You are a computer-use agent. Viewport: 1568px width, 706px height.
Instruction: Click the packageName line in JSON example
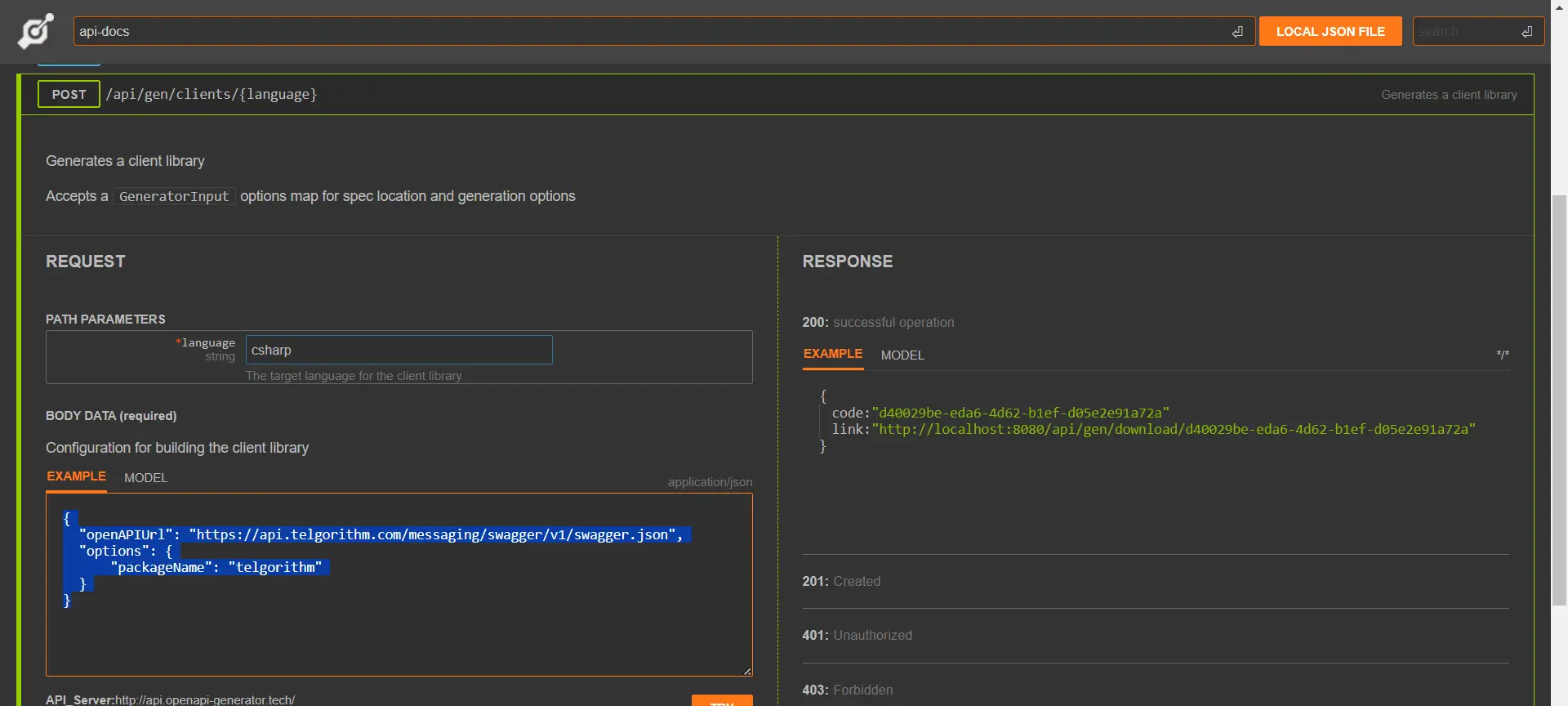pos(216,568)
